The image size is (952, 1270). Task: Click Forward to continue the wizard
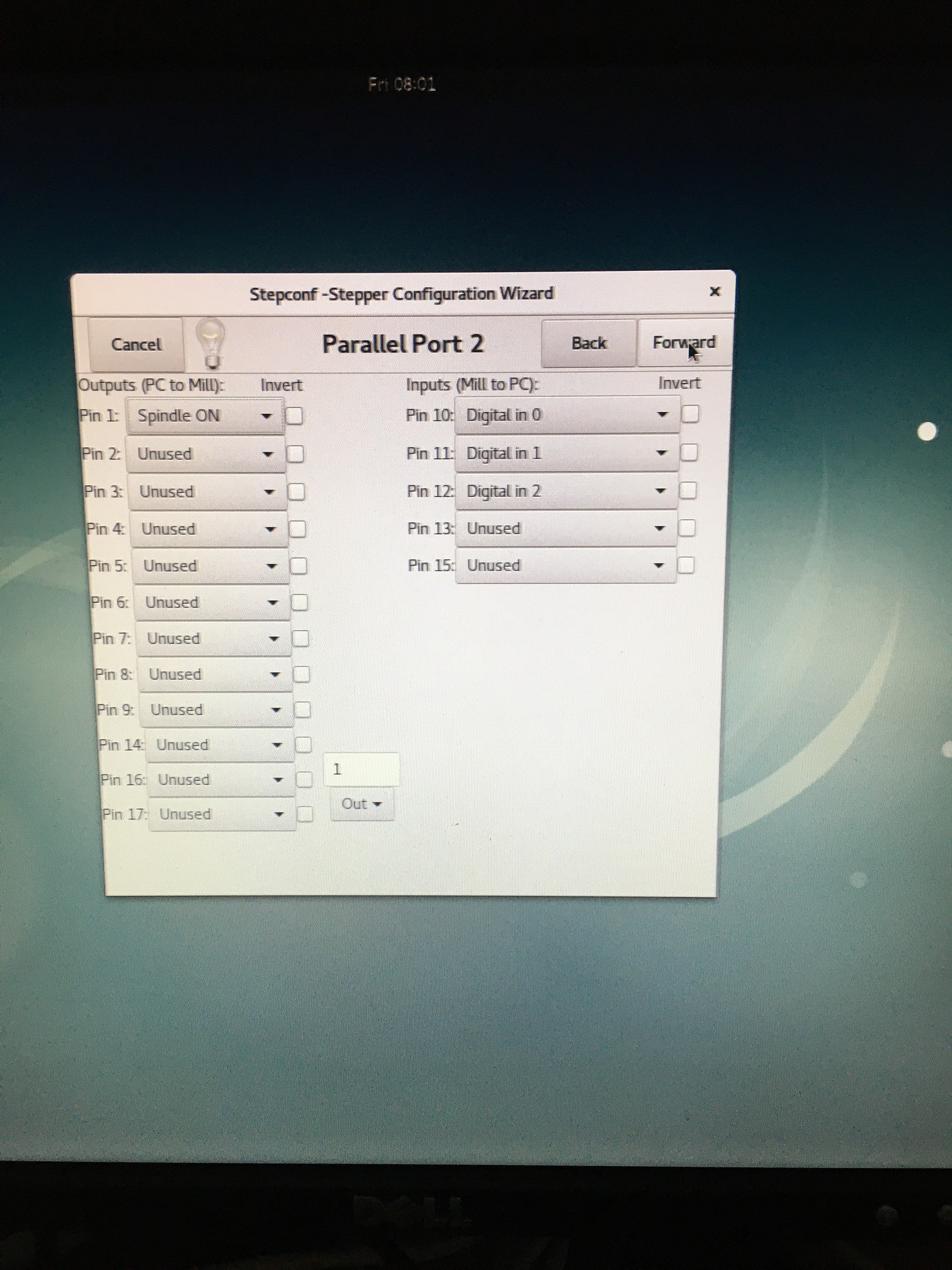point(684,343)
